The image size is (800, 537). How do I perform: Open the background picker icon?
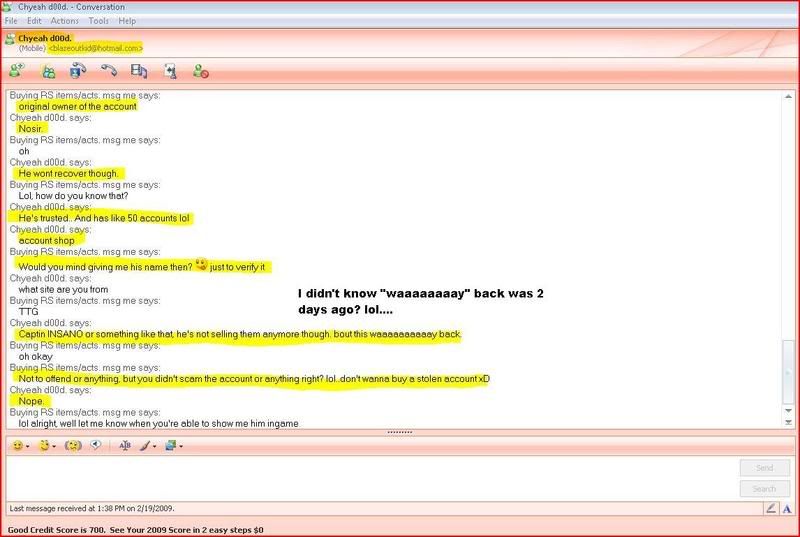[x=170, y=446]
